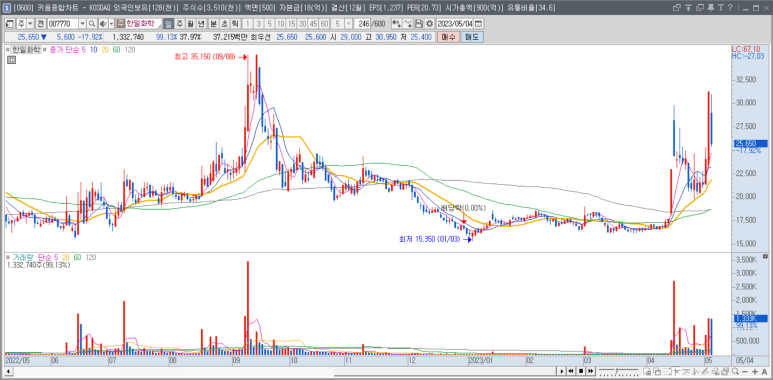
Task: Fast-forward the chart replay
Action: [591, 371]
